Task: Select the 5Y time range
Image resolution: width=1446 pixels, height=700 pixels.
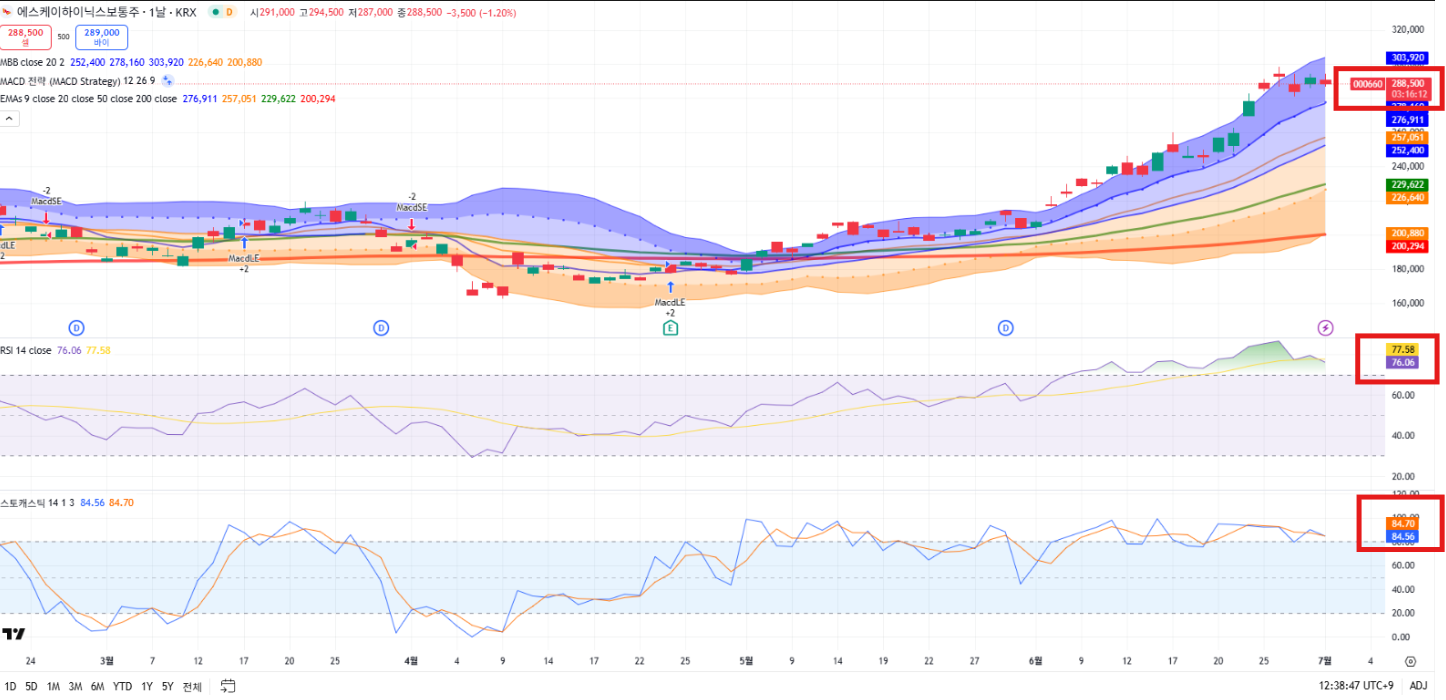Action: coord(168,686)
